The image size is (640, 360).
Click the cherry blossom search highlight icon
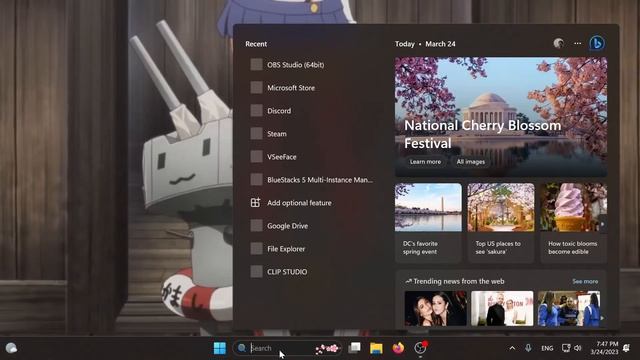point(327,348)
